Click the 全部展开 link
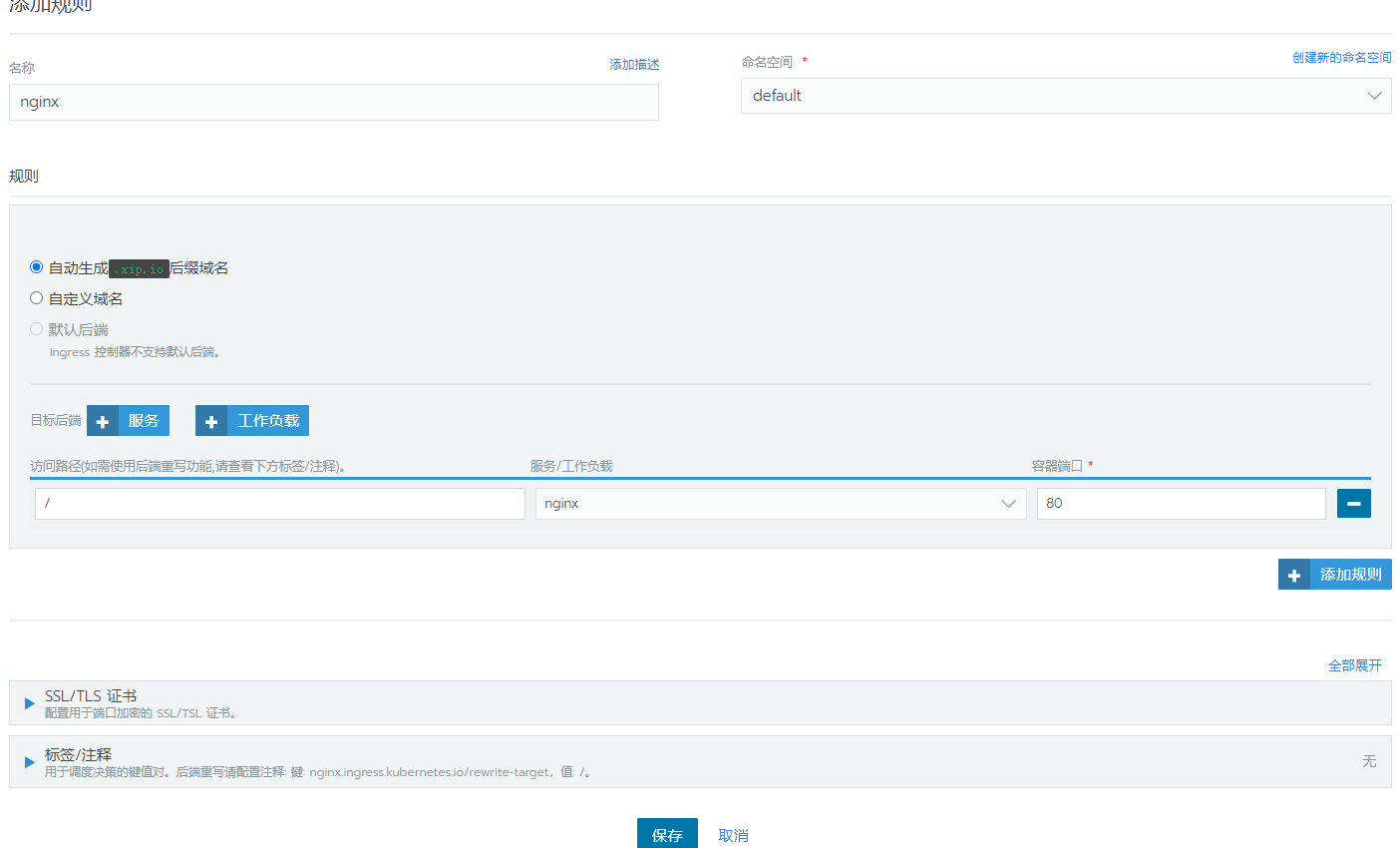1400x848 pixels. coord(1355,665)
